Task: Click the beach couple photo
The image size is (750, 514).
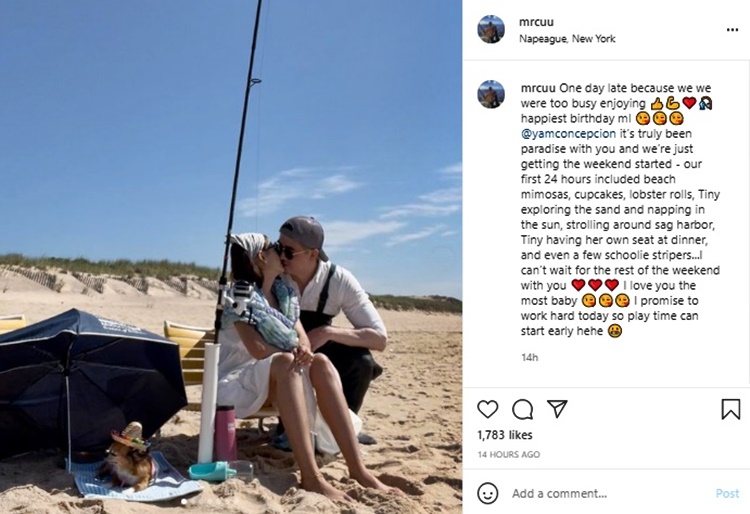Action: coord(231,257)
